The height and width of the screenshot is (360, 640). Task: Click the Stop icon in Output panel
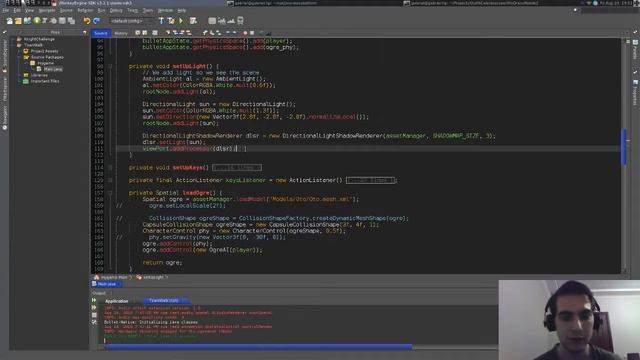pyautogui.click(x=94, y=315)
